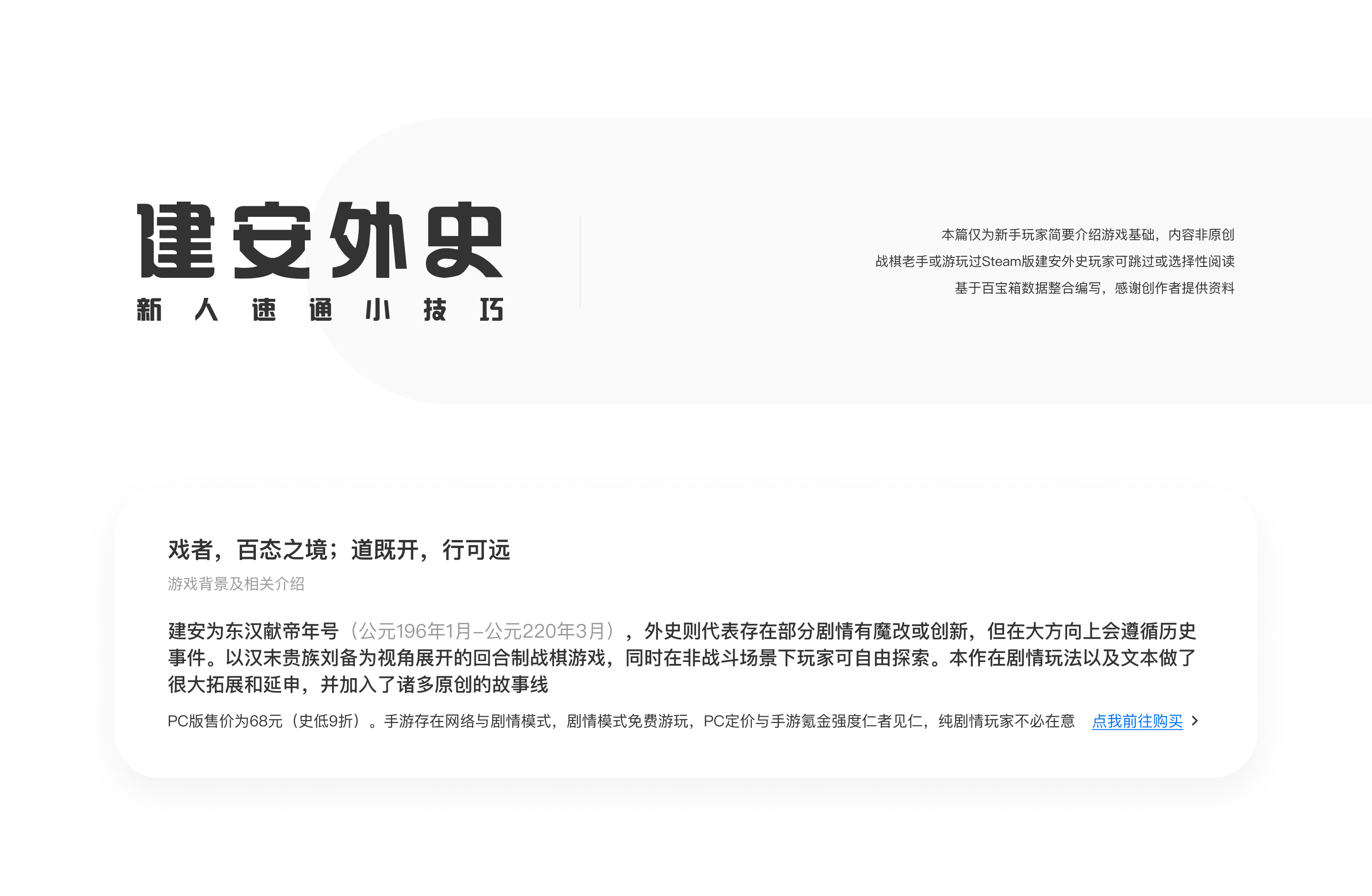This screenshot has height=896, width=1372.
Task: Click the 建 character in the logo
Action: point(176,240)
